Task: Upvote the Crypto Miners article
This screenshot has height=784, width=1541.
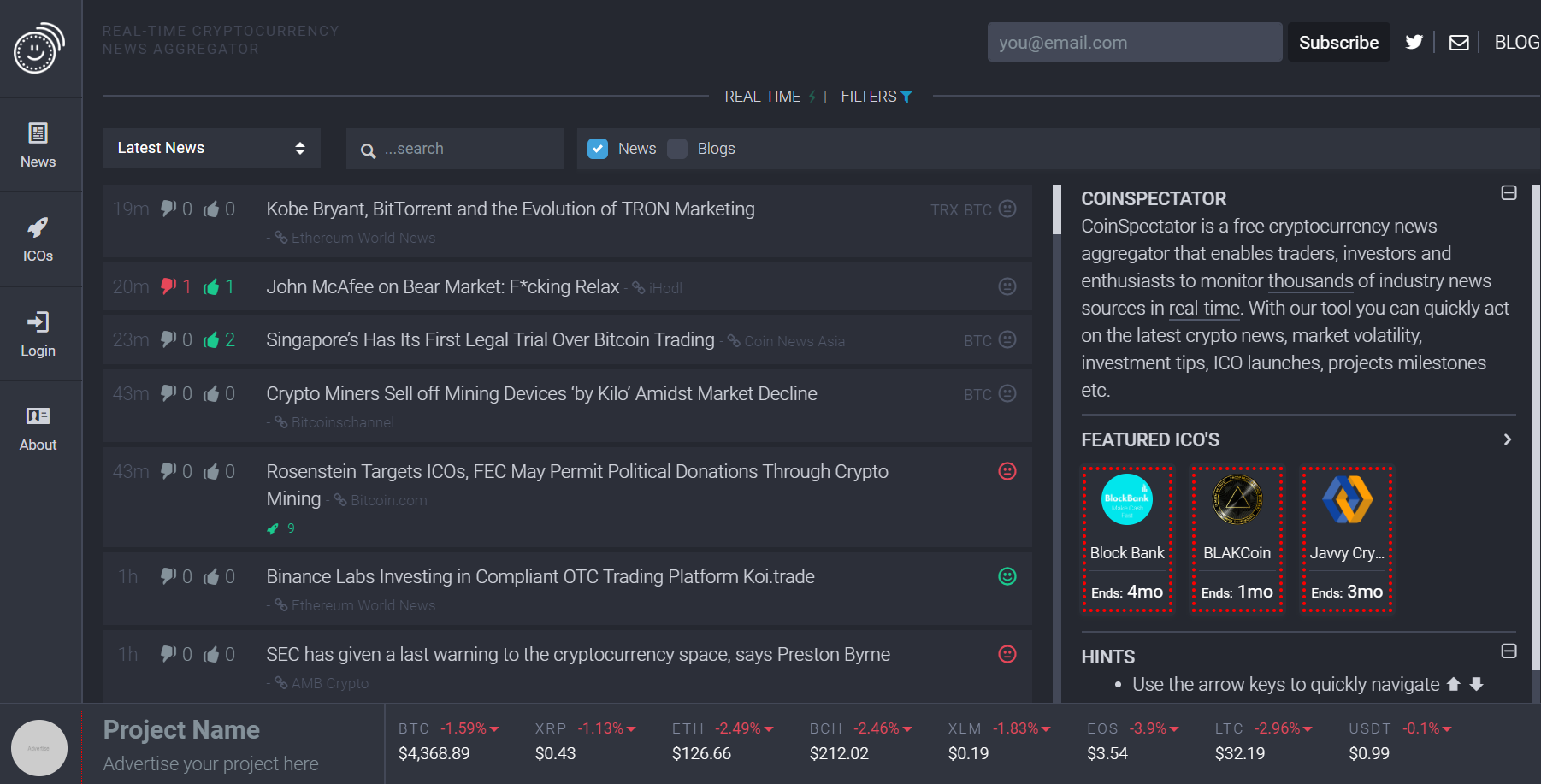Action: coord(211,393)
